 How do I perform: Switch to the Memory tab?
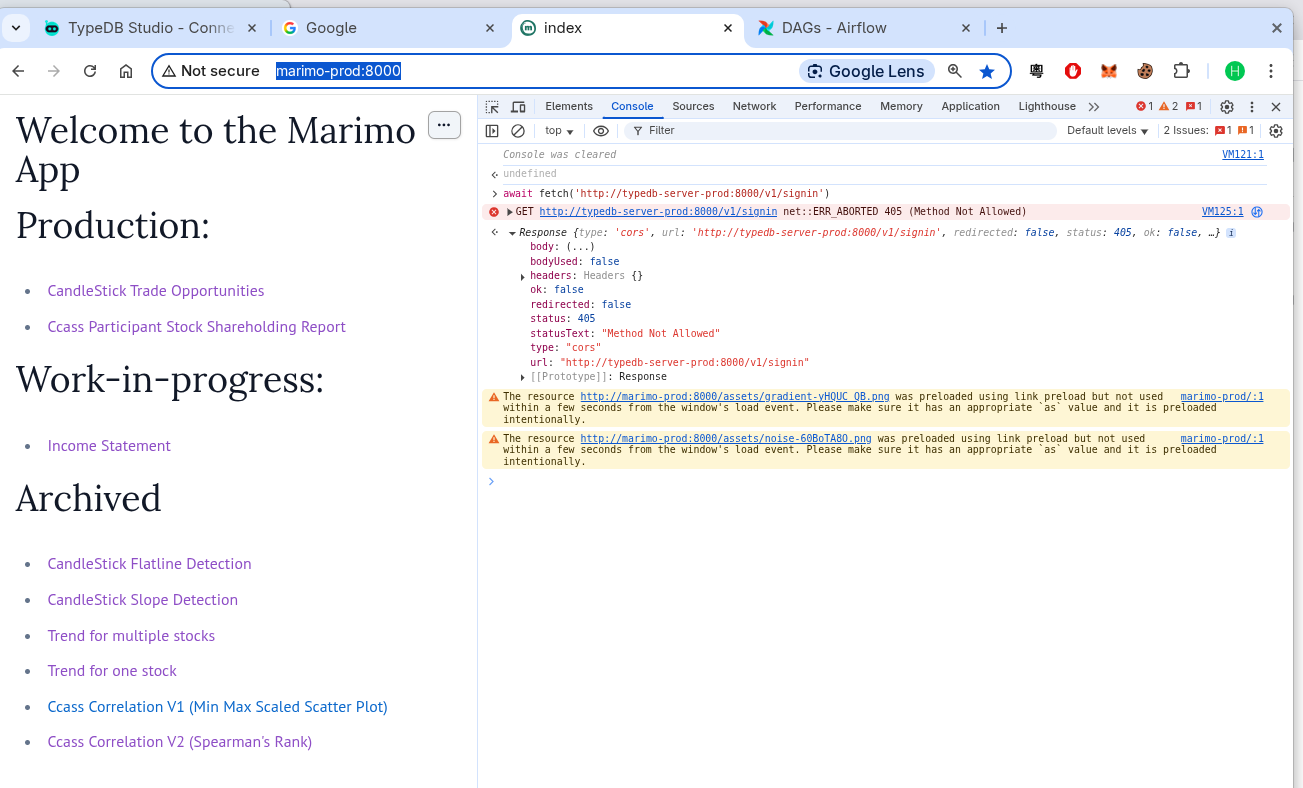(x=901, y=107)
